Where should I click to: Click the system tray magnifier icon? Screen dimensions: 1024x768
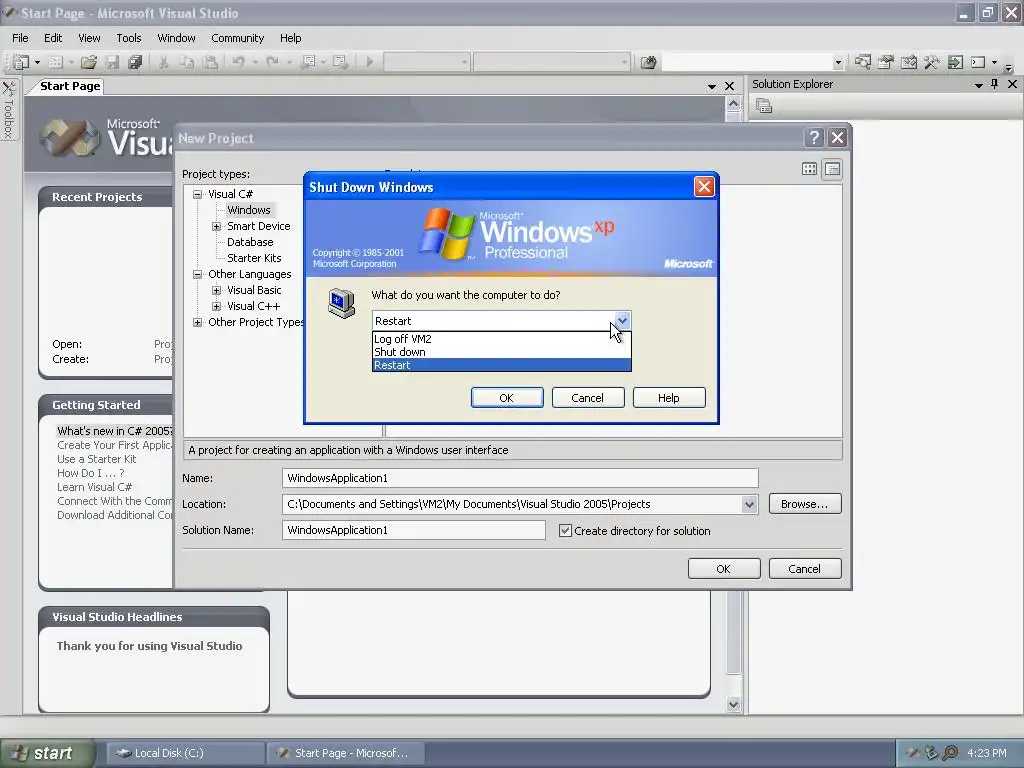pyautogui.click(x=950, y=753)
